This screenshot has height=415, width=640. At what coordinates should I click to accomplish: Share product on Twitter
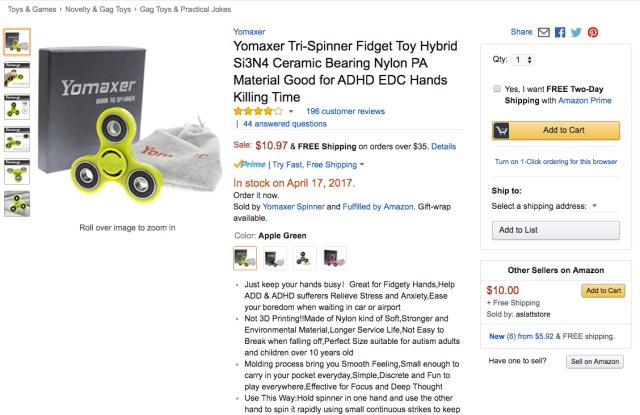576,32
